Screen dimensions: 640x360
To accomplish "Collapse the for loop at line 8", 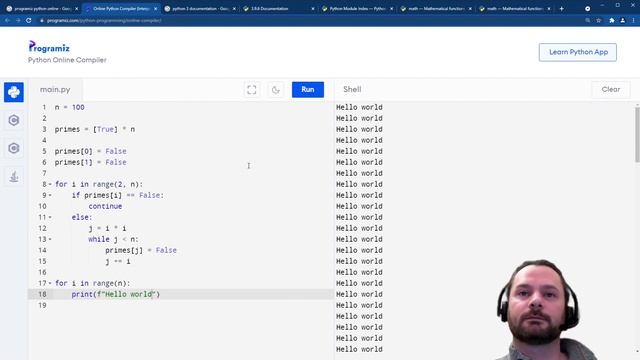I will click(50, 184).
